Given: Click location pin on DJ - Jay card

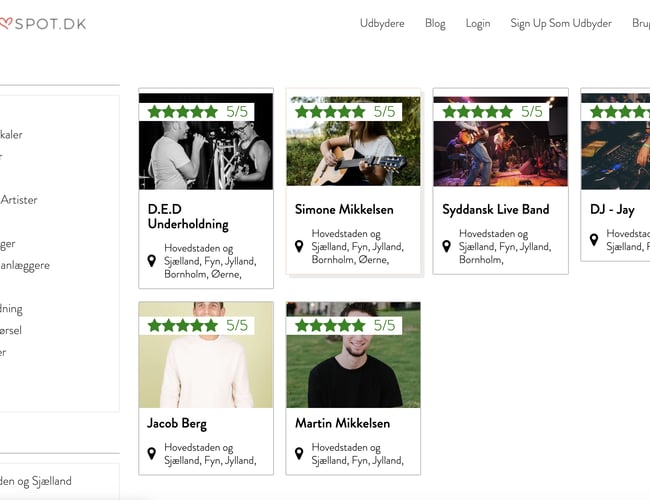Looking at the screenshot, I should [x=593, y=240].
